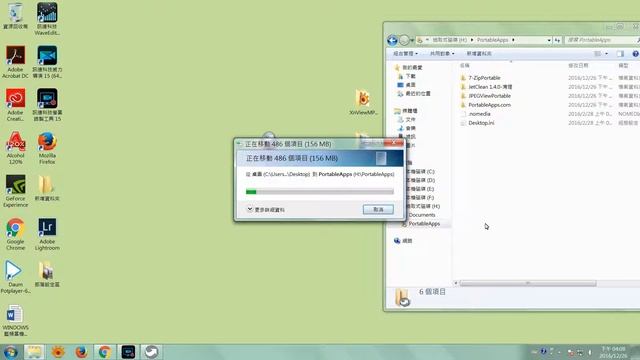Select the folder icon right of GeForce Experience
Viewport: 640px width, 360px height.
point(47,188)
